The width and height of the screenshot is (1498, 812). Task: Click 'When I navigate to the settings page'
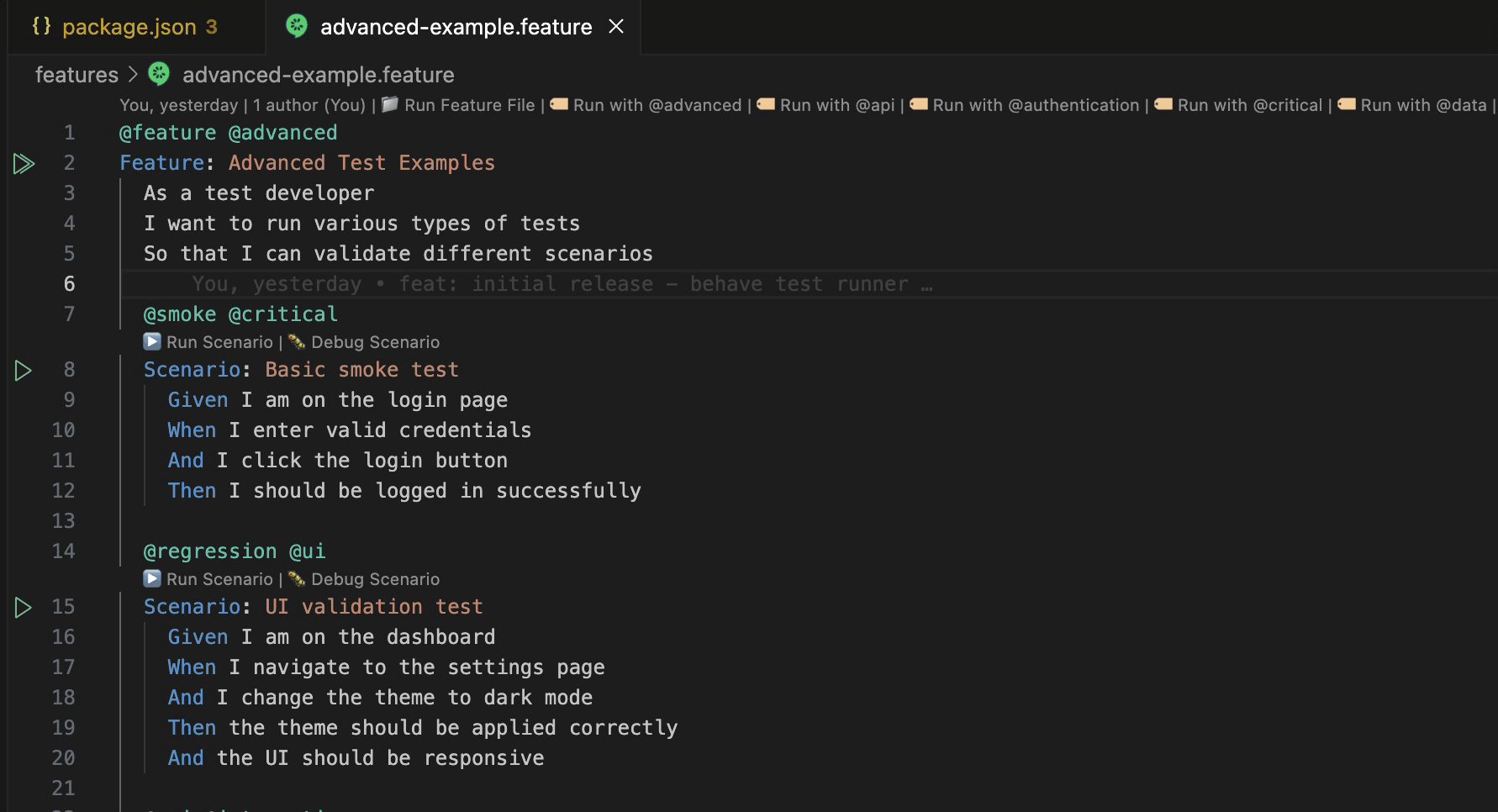[387, 667]
